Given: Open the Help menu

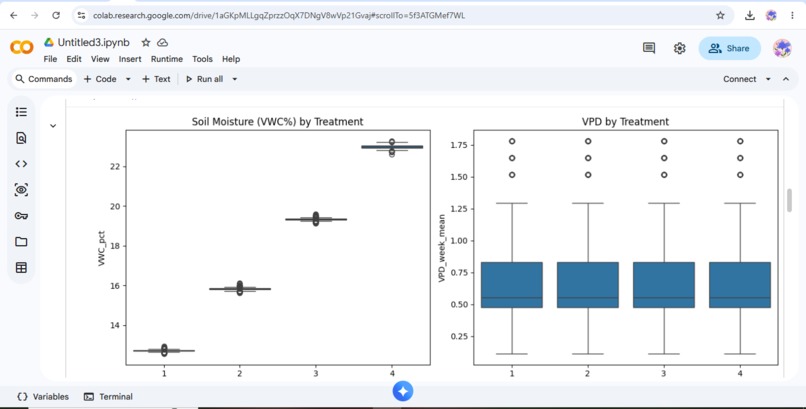Looking at the screenshot, I should click(x=231, y=59).
